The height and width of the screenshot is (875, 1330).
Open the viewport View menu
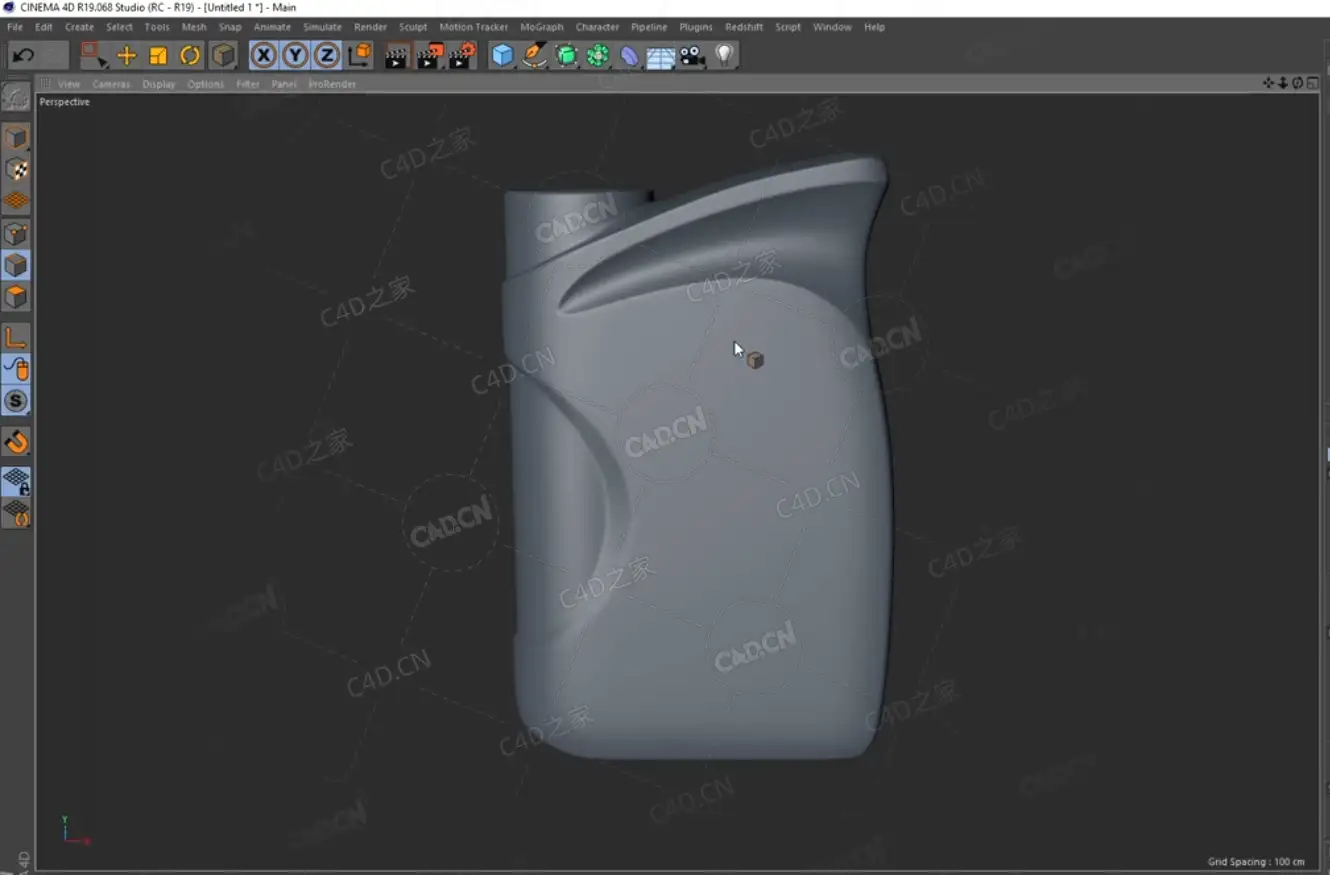[x=68, y=84]
